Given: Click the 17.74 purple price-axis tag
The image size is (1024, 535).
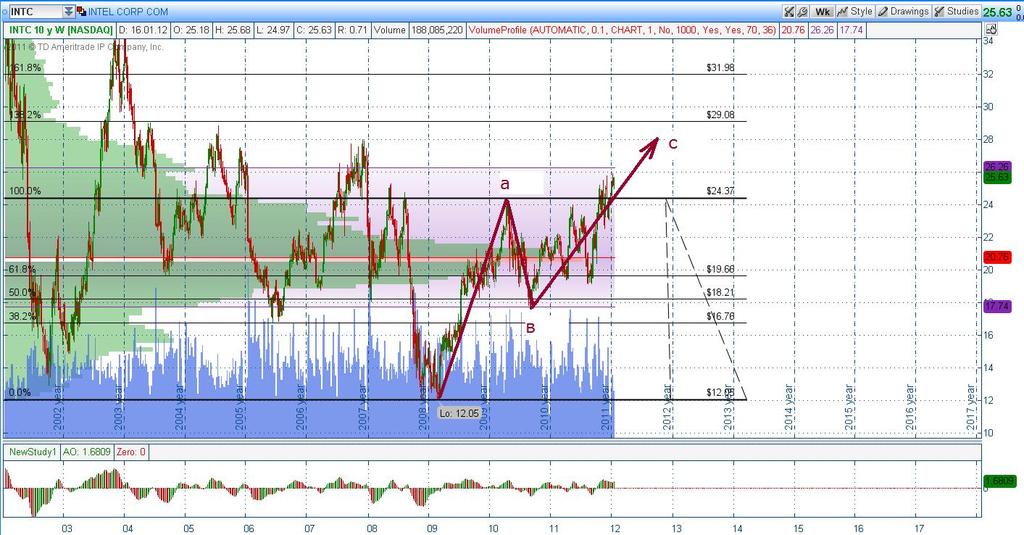Looking at the screenshot, I should click(x=997, y=306).
